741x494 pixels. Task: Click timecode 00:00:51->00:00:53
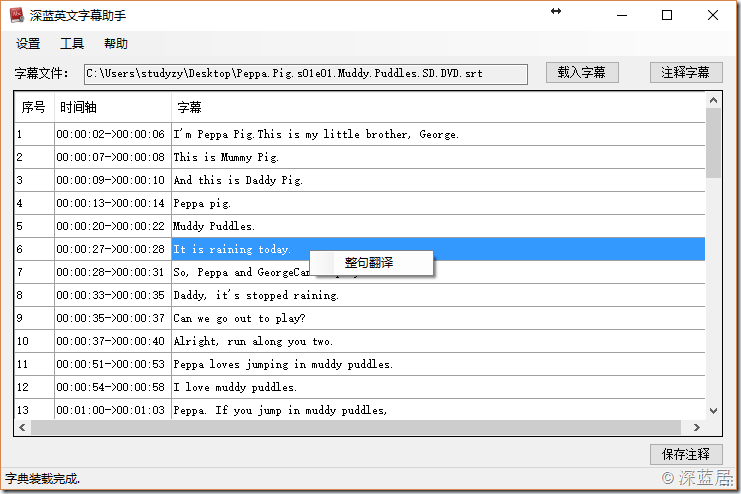(x=111, y=364)
